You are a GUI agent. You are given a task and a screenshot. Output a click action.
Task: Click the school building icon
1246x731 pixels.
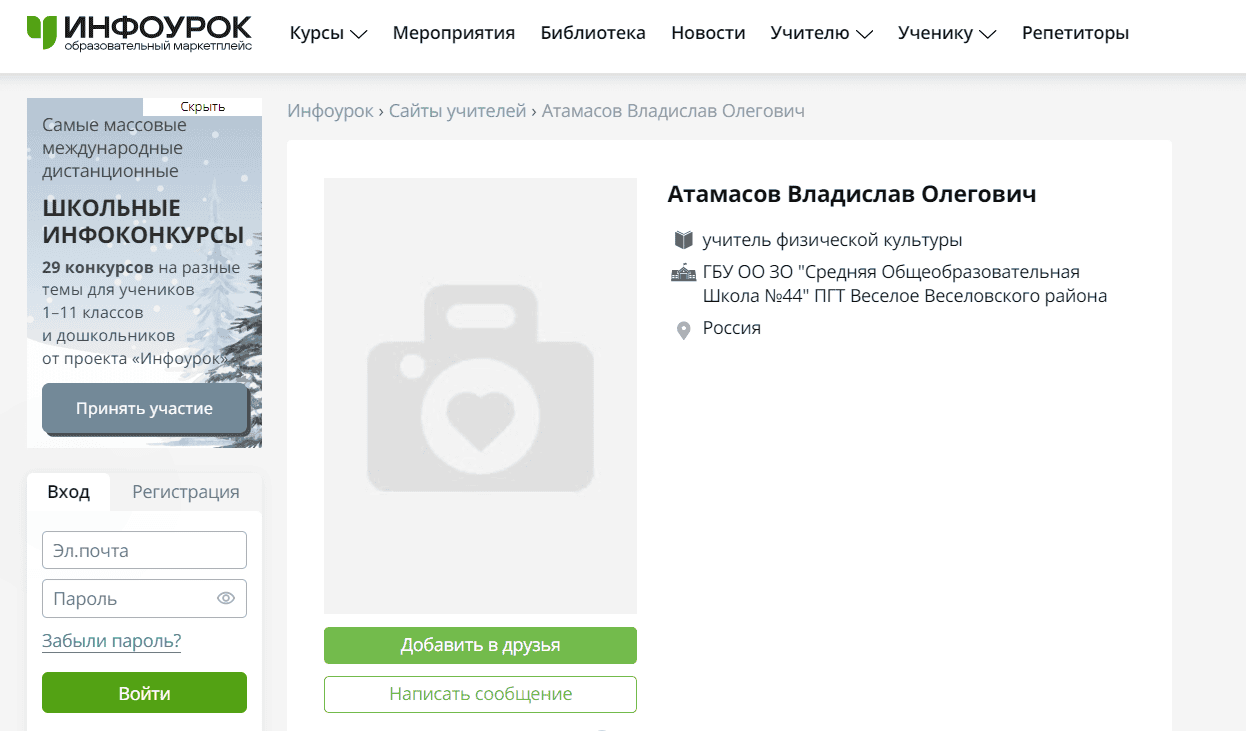click(x=682, y=273)
